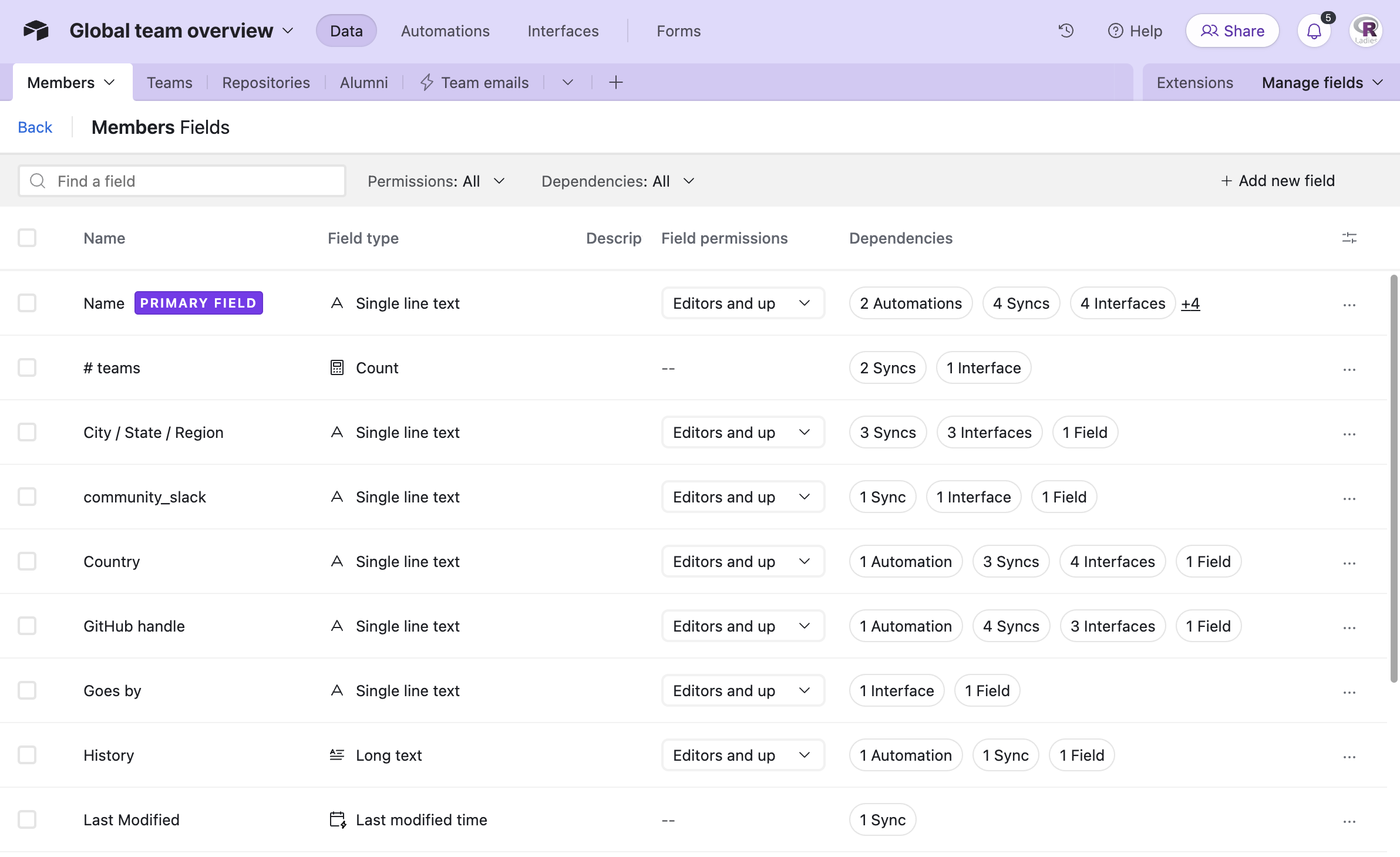Open more options for Last Modified field
Viewport: 1400px width, 857px height.
1349,821
